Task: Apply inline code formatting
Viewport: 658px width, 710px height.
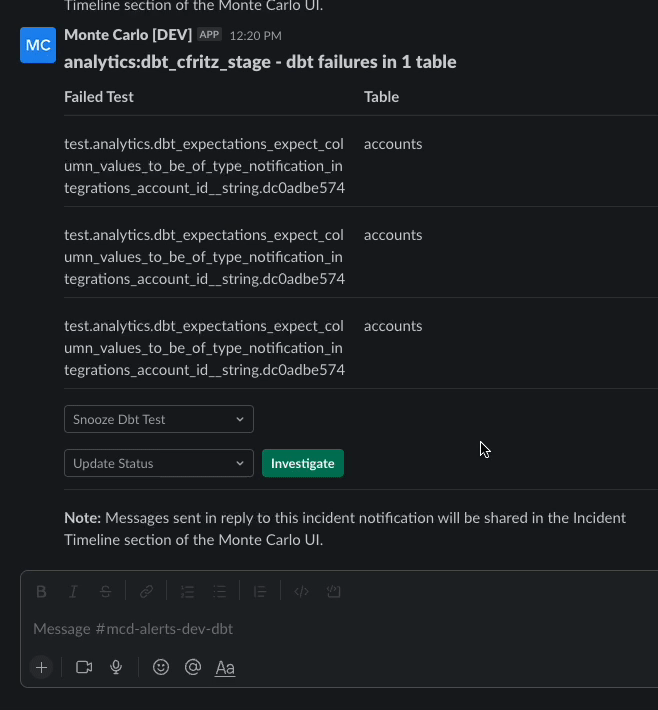Action: click(x=301, y=591)
